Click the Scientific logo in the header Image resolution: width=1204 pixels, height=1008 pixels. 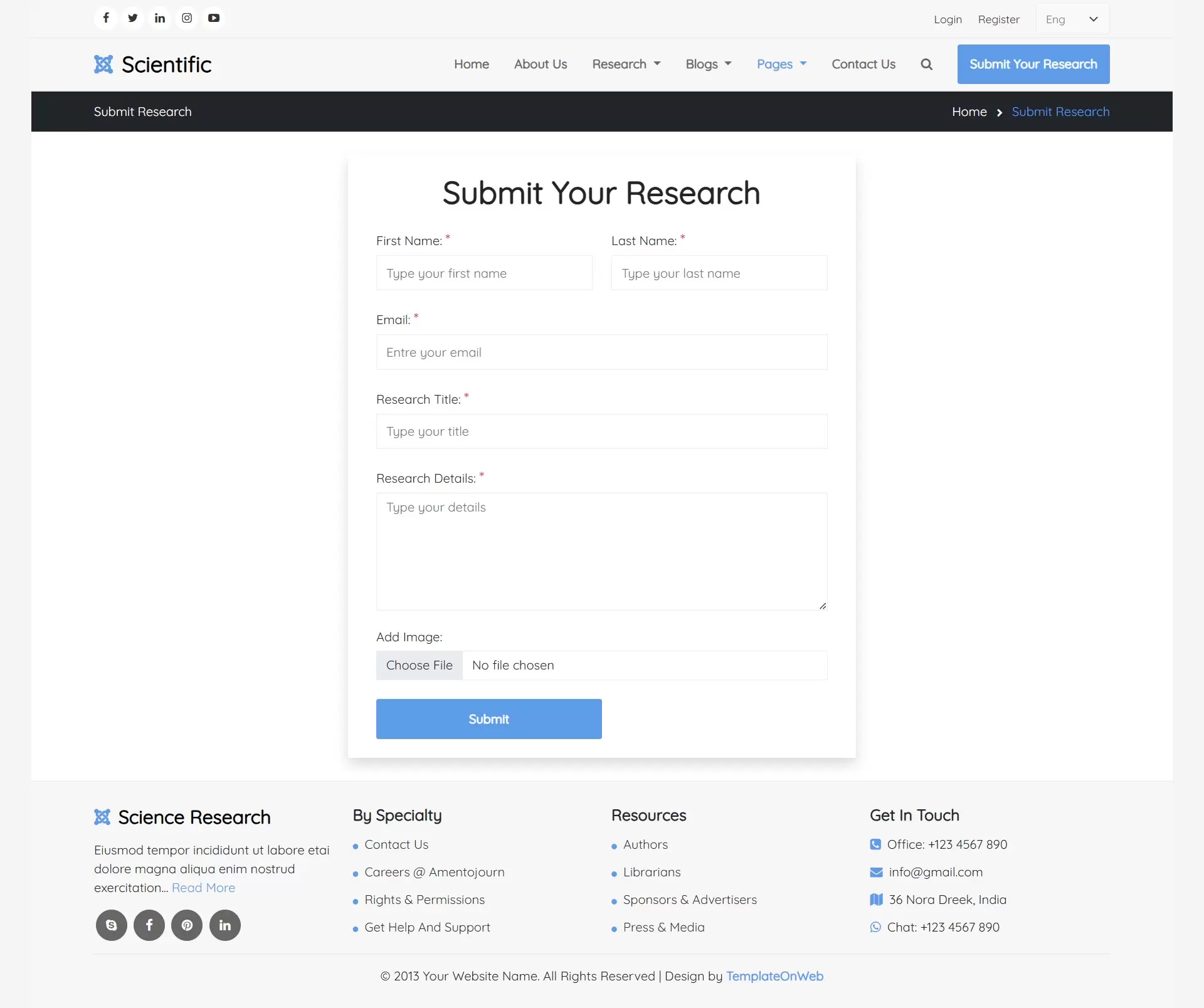pyautogui.click(x=152, y=64)
